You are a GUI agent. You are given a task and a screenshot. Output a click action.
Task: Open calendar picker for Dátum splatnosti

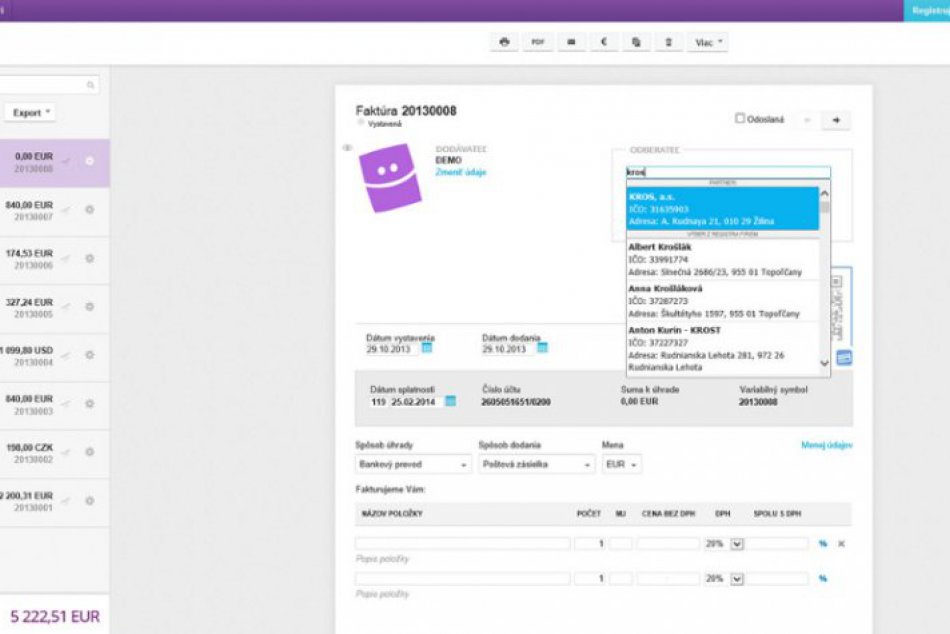[x=450, y=401]
